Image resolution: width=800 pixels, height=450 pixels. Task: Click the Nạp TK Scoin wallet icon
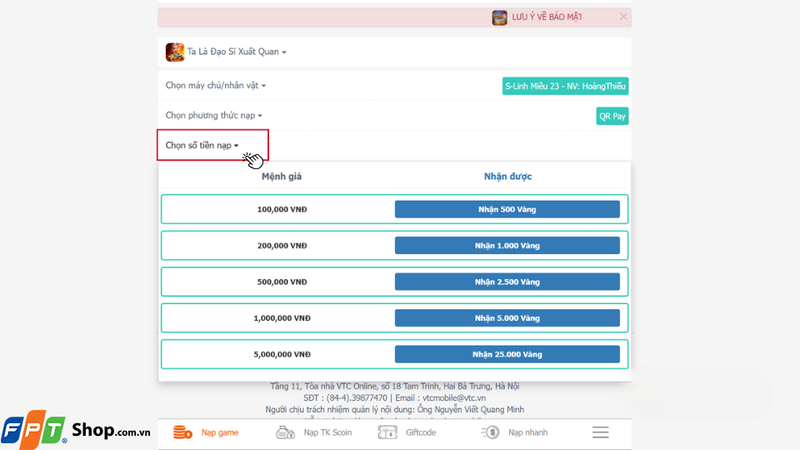pyautogui.click(x=285, y=432)
